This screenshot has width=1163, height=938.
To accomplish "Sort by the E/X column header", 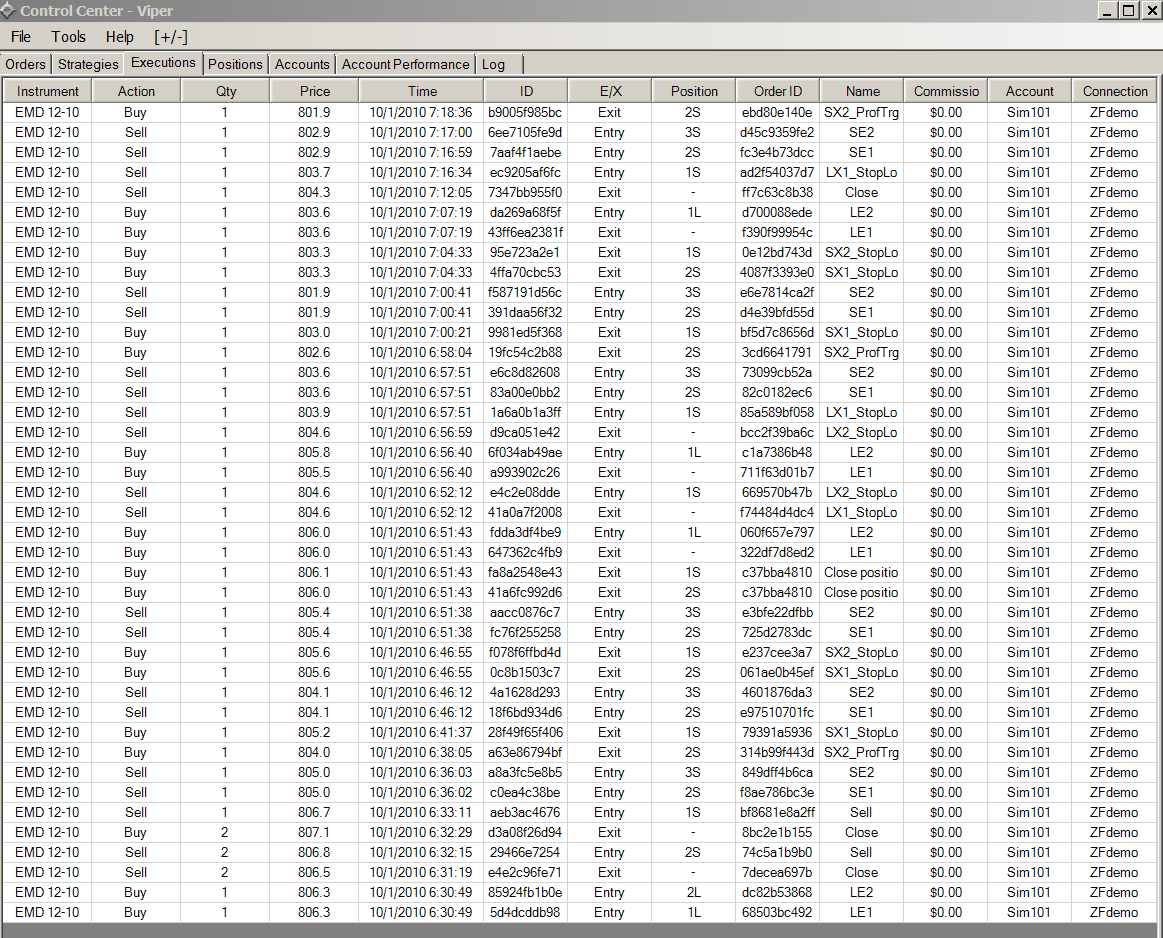I will click(610, 91).
